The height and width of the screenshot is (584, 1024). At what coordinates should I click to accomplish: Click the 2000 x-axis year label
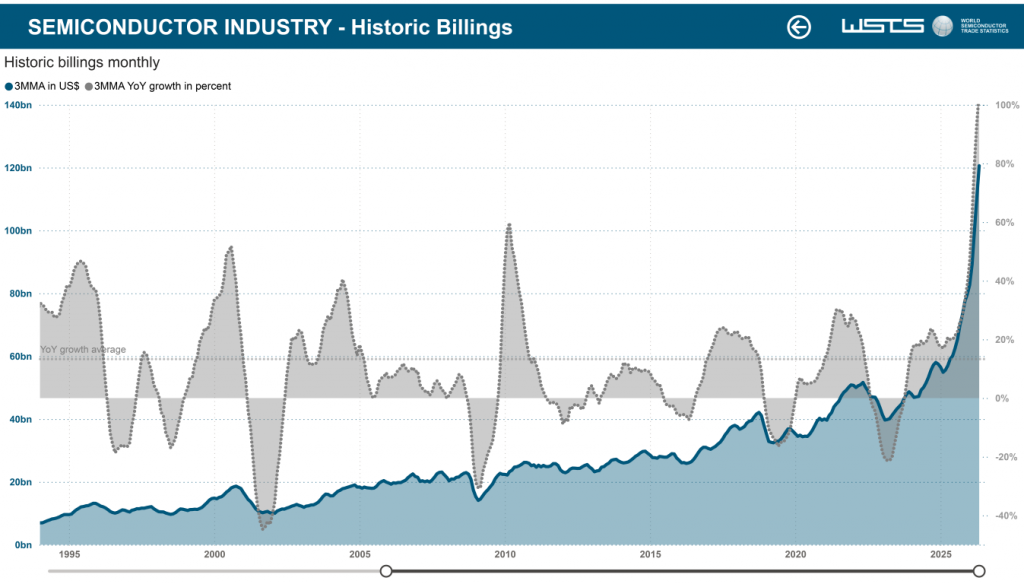(214, 555)
